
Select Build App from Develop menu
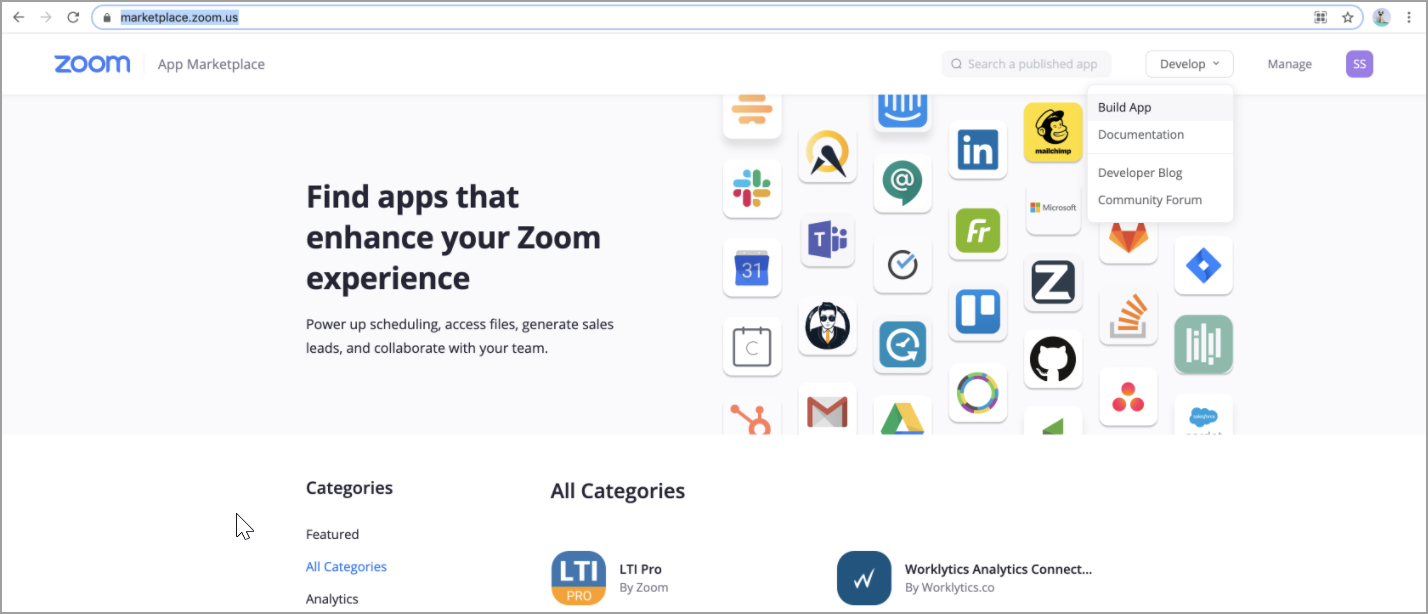(1160, 107)
